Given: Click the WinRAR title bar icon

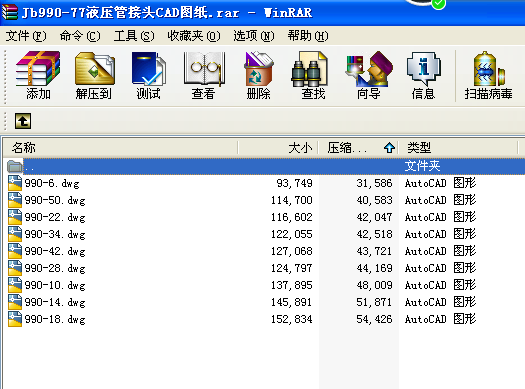Looking at the screenshot, I should 9,12.
